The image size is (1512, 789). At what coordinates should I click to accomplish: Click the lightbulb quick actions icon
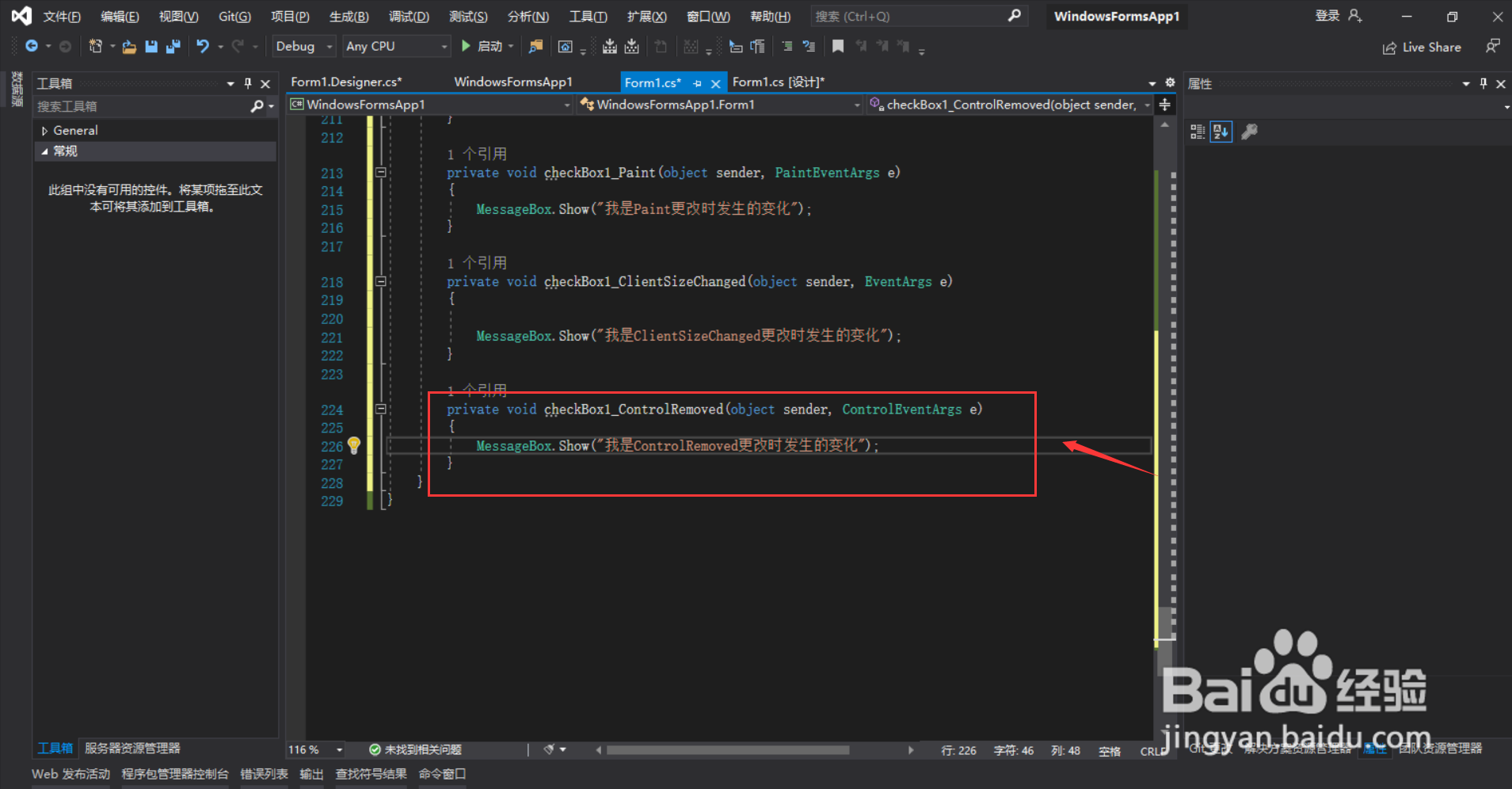click(354, 446)
